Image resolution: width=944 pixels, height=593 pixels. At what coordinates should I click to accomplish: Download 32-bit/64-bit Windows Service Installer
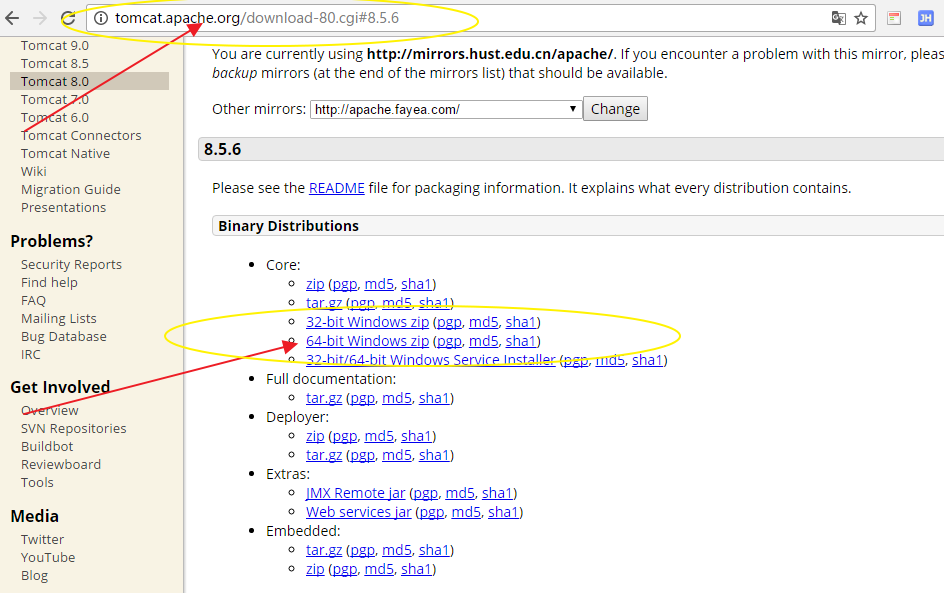pyautogui.click(x=430, y=360)
